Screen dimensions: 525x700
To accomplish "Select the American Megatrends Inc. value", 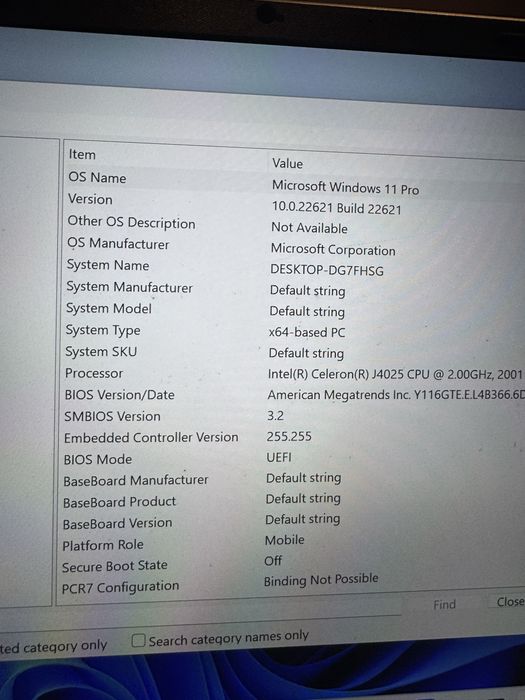I will 396,395.
